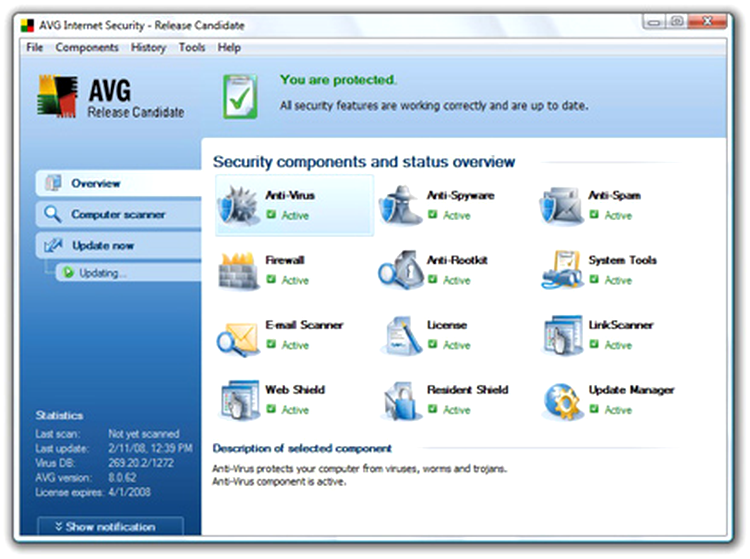This screenshot has height=559, width=750.
Task: Click the Active status mark under Anti-Virus
Action: (x=271, y=215)
